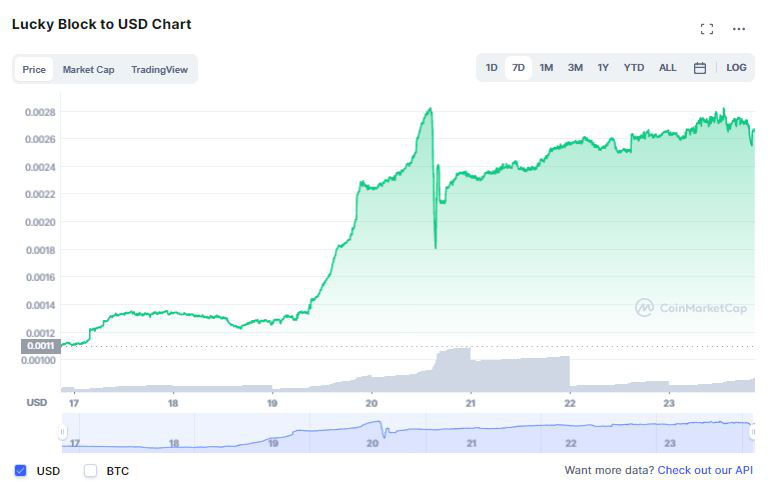Select the 1D time range
The height and width of the screenshot is (482, 774).
491,68
